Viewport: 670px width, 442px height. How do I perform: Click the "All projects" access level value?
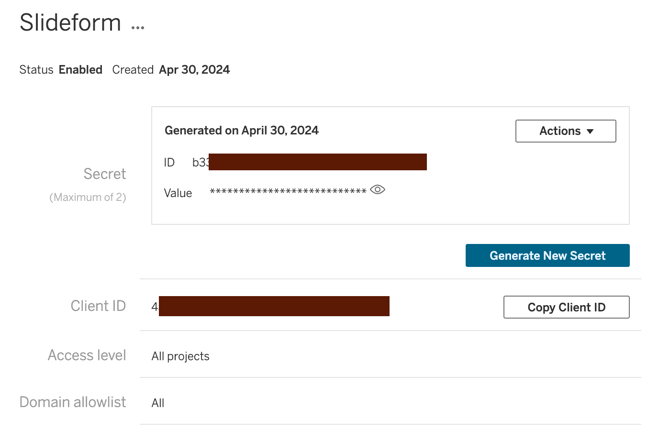click(180, 356)
